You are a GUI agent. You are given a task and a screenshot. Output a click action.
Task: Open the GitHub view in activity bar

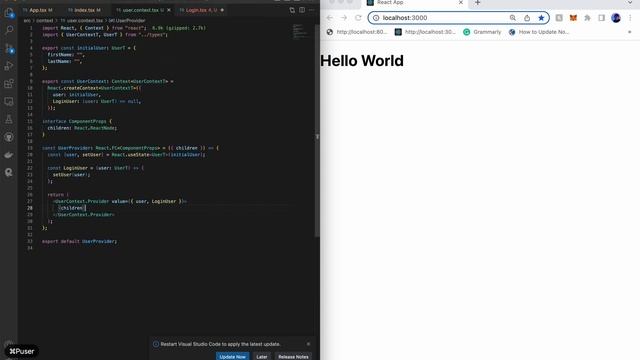9,137
